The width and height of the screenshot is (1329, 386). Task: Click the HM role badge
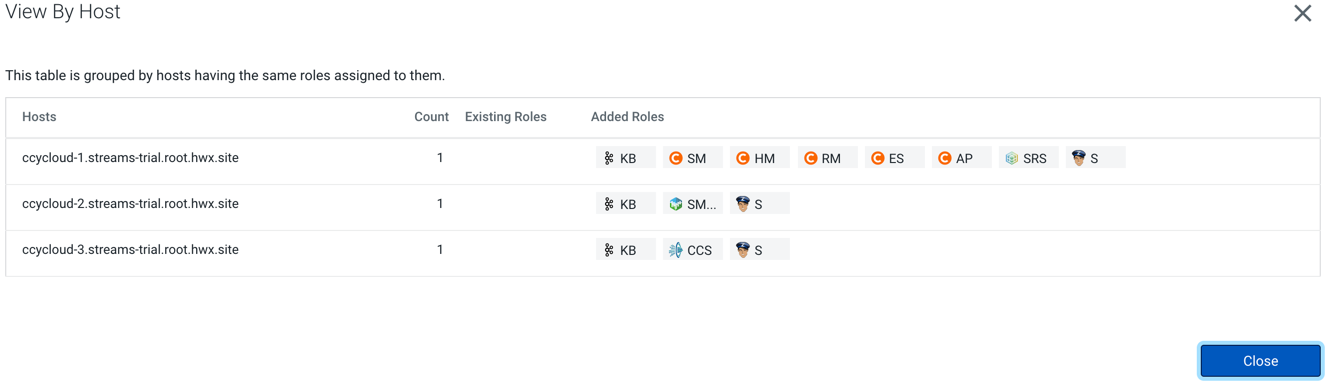760,158
